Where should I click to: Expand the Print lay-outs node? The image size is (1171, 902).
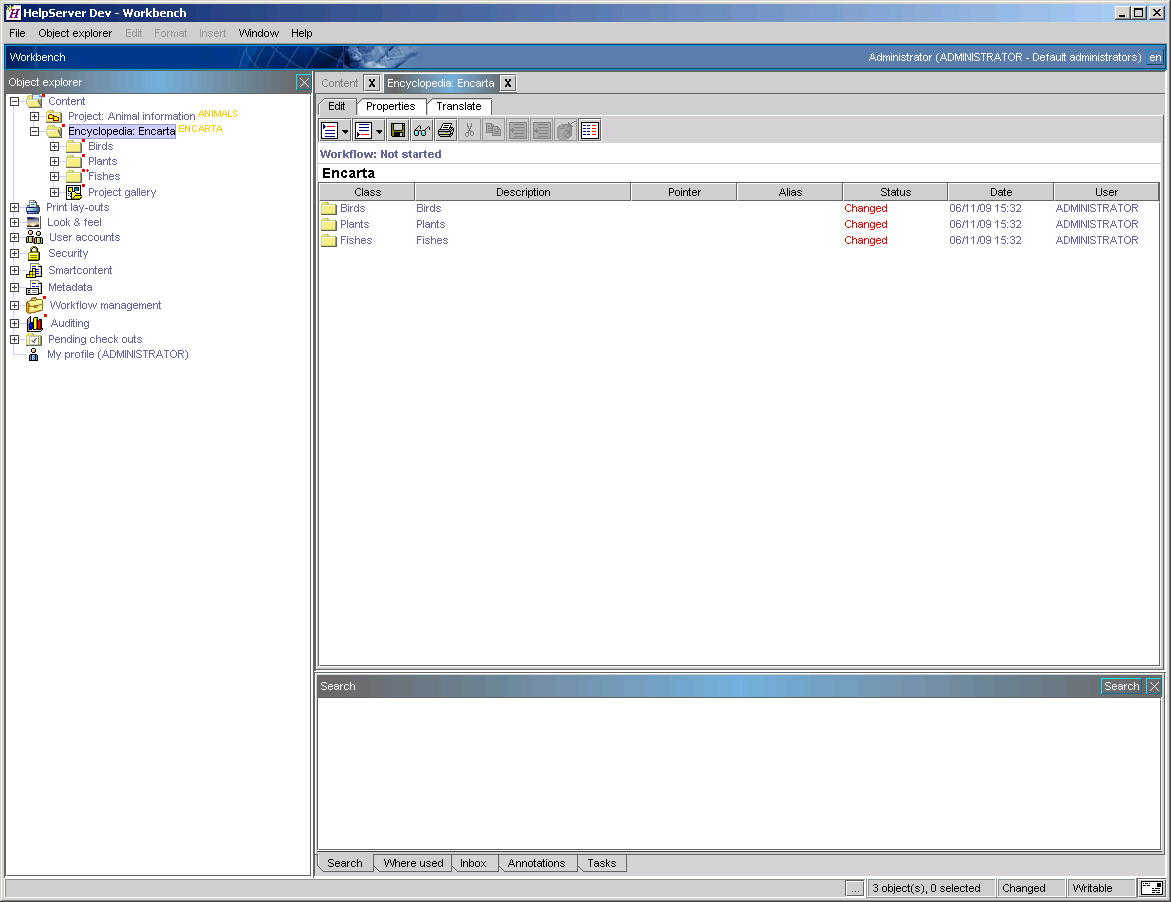click(14, 208)
